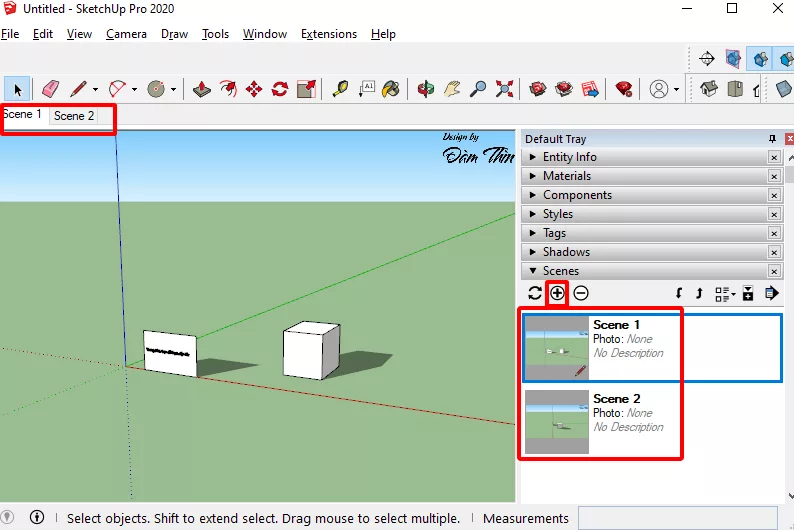Open the View menu
The width and height of the screenshot is (794, 530).
click(x=80, y=34)
